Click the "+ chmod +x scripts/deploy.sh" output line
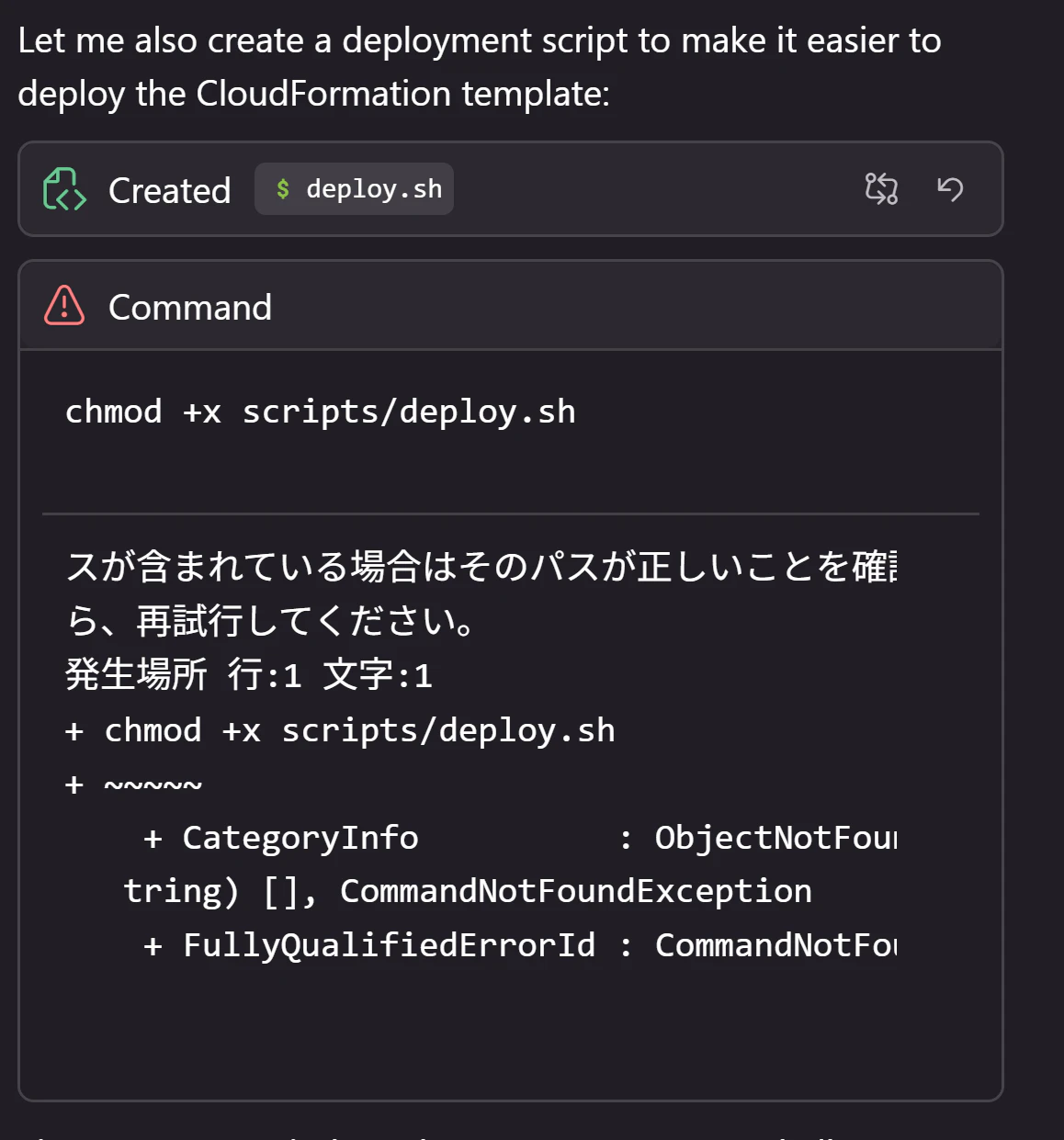This screenshot has height=1140, width=1064. click(x=340, y=730)
